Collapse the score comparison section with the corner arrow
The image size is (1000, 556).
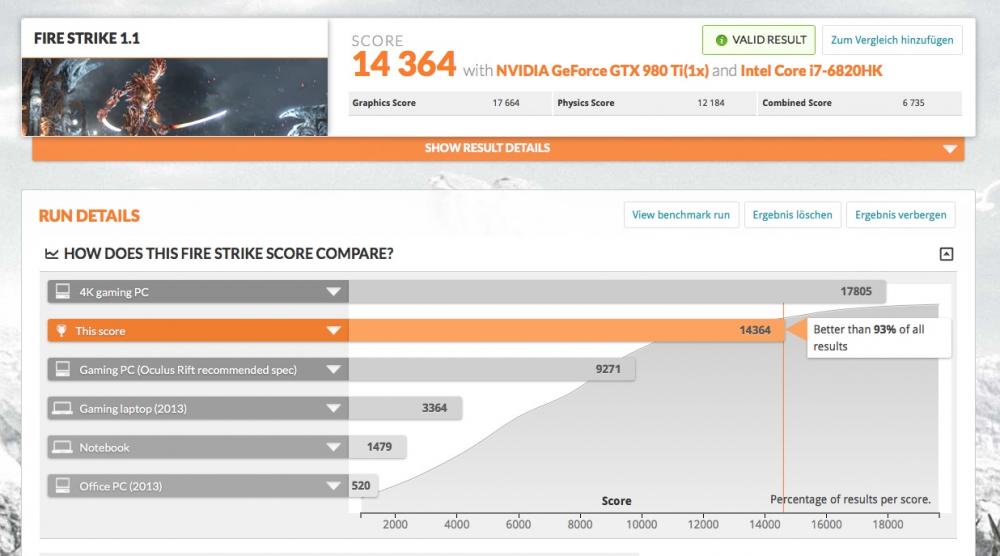[946, 254]
